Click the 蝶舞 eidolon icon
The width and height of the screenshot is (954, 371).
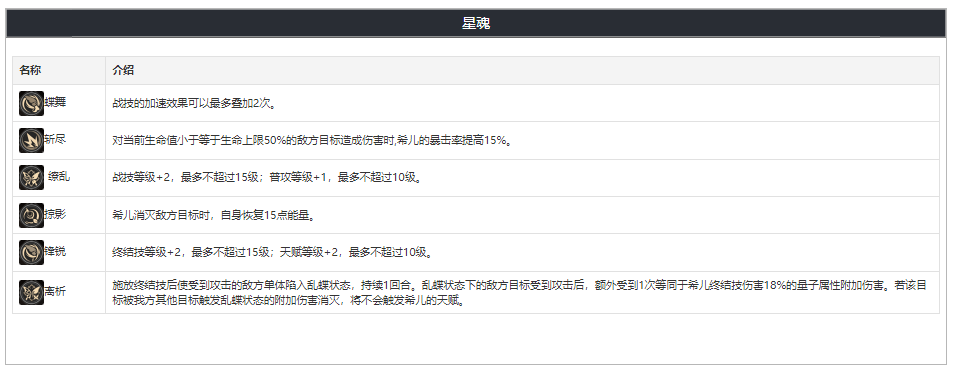[31, 103]
